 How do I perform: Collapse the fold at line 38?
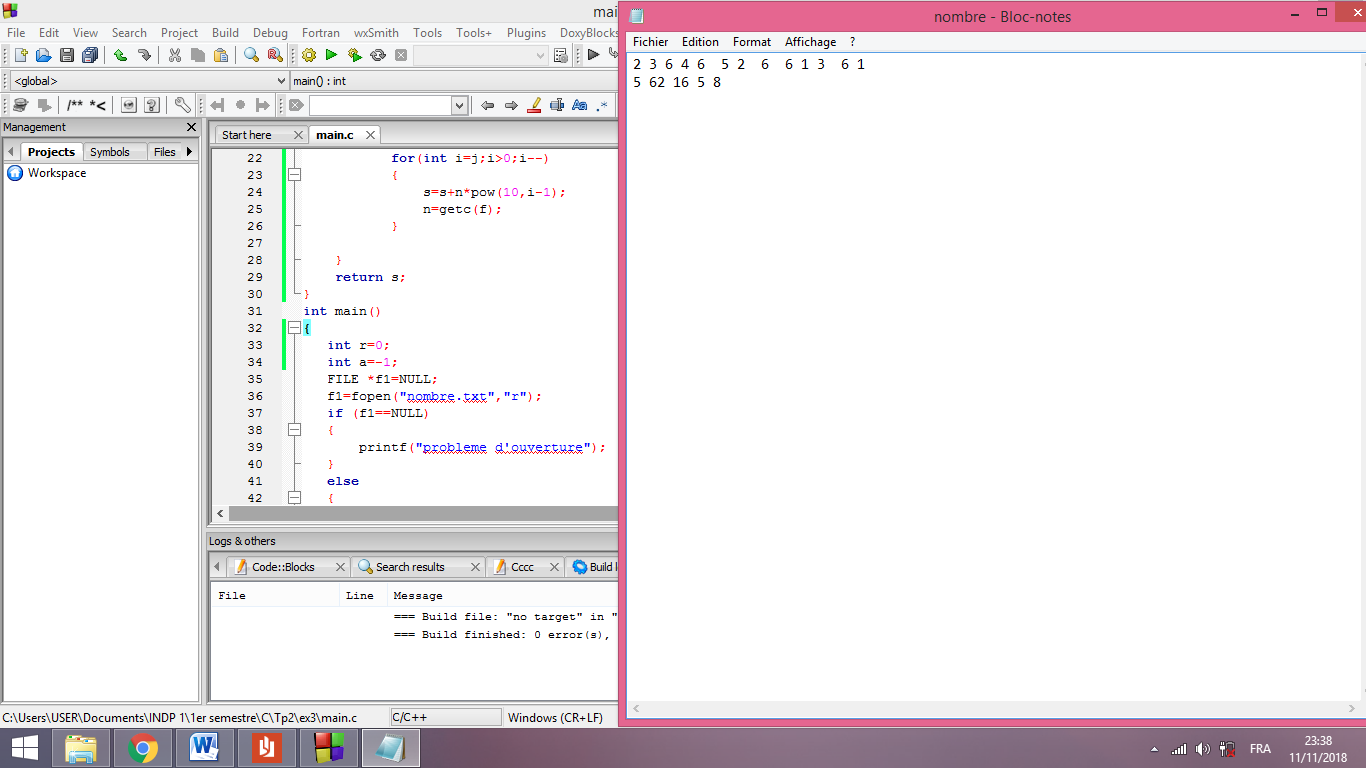(x=294, y=430)
